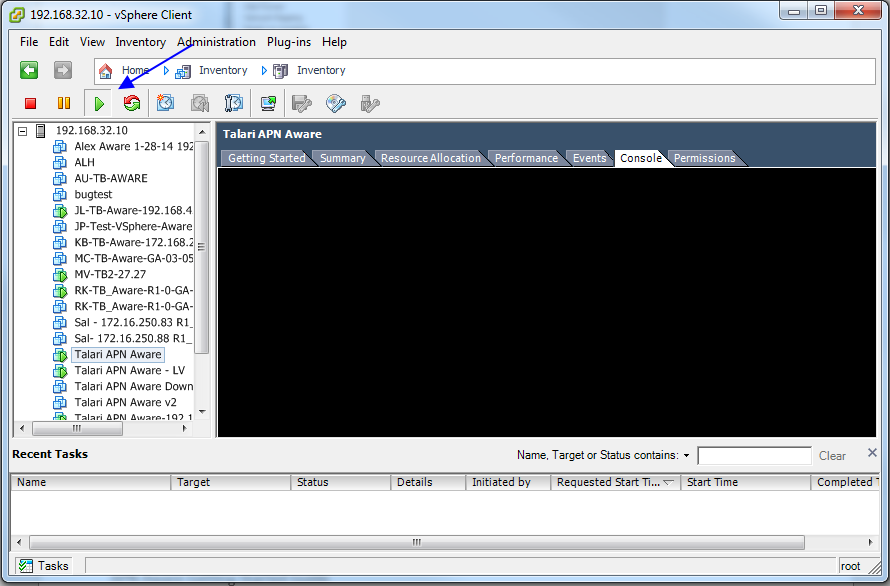
Task: Click the Recent Tasks filter input field
Action: point(754,456)
